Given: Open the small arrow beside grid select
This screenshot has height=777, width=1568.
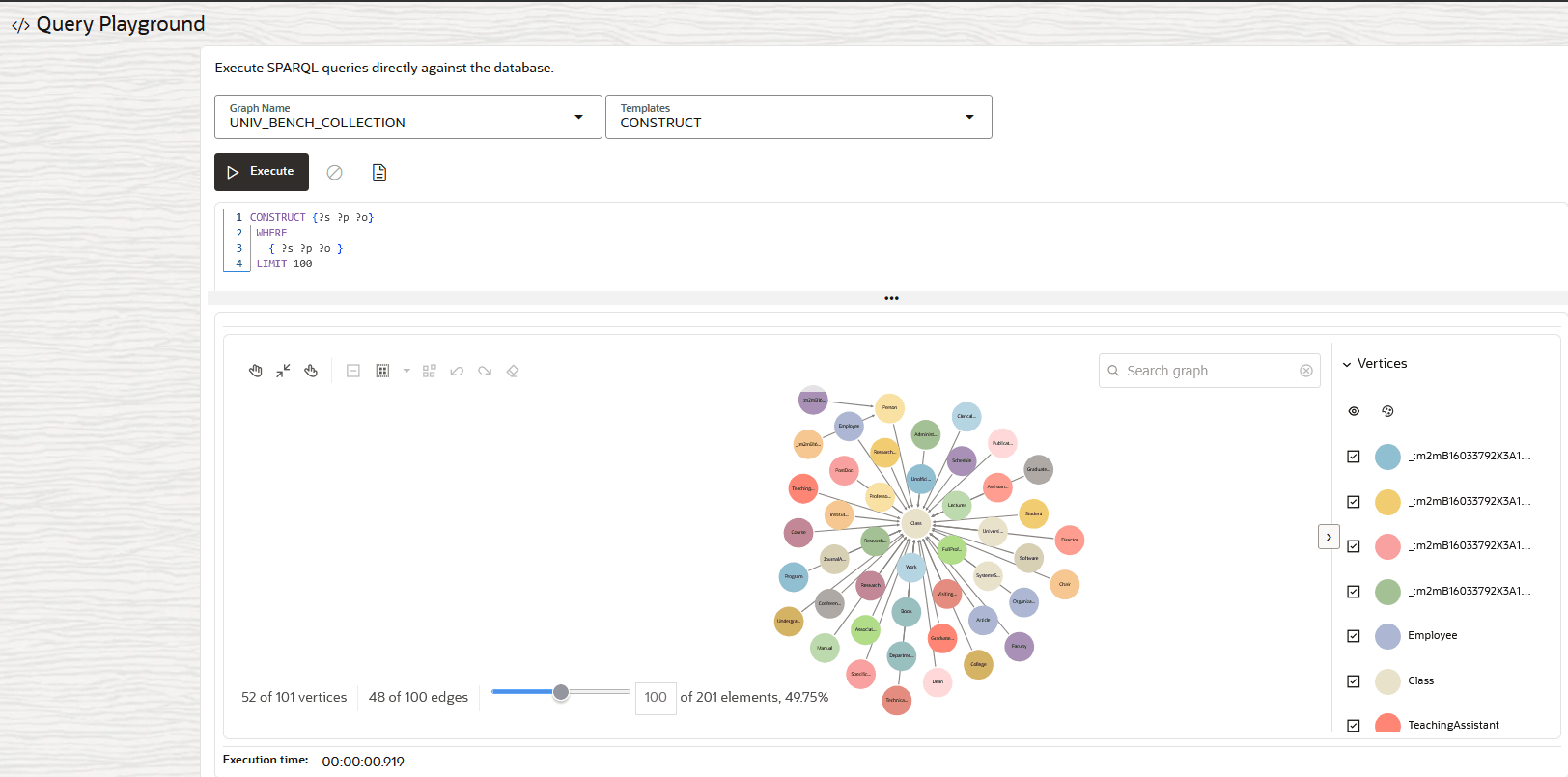Looking at the screenshot, I should pos(406,371).
